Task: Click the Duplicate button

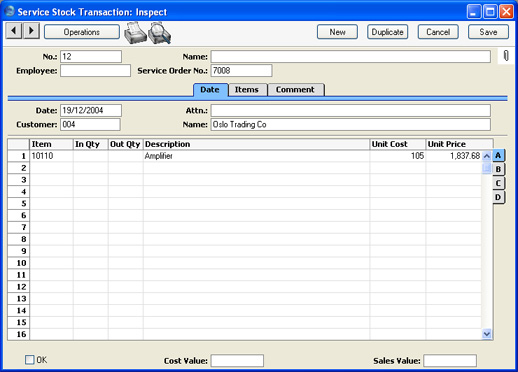Action: [388, 32]
